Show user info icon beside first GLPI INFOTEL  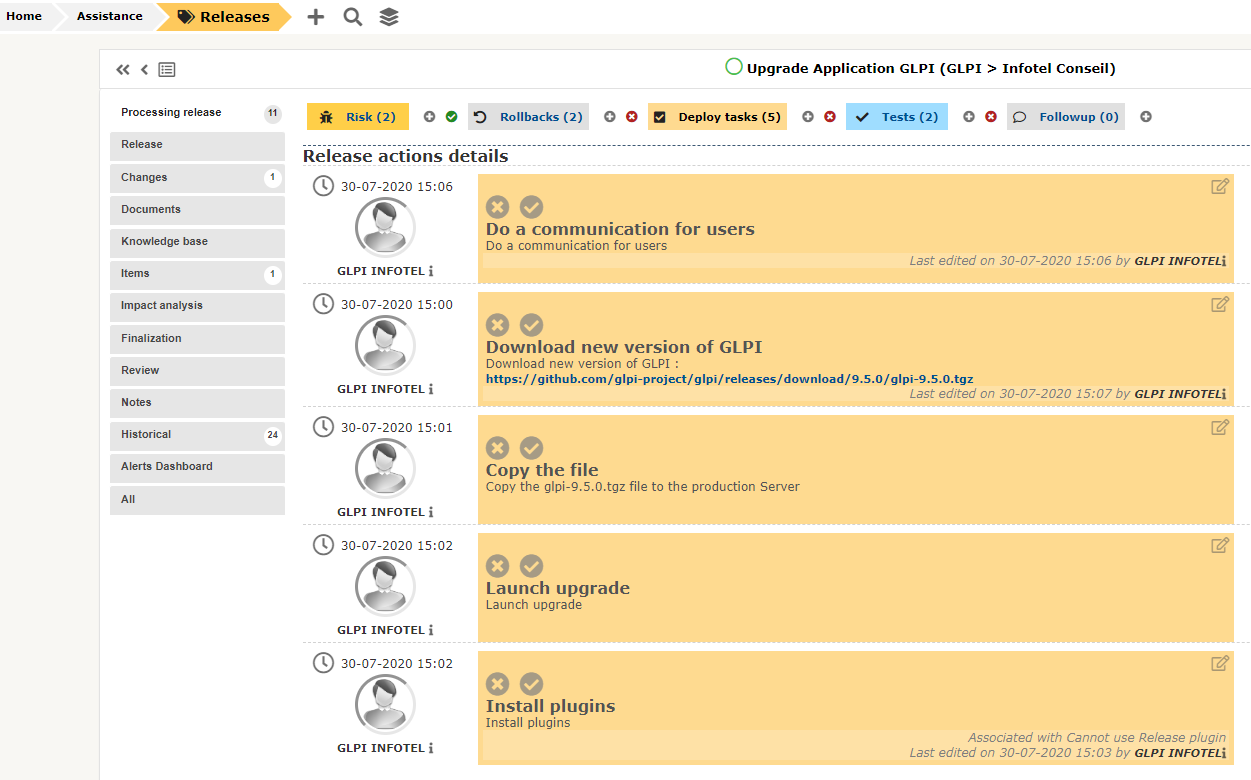[431, 271]
